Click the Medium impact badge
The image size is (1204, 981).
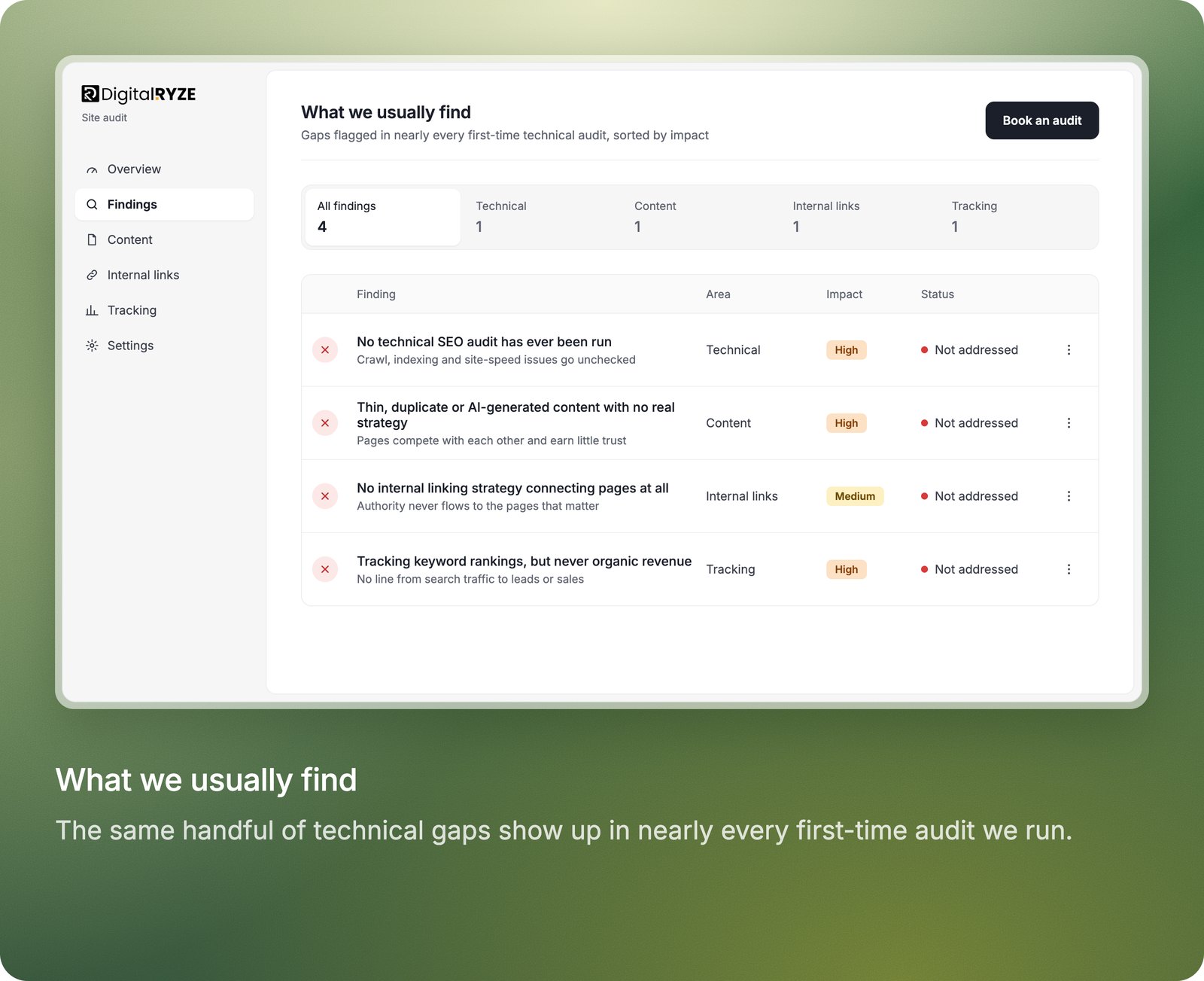click(x=855, y=496)
